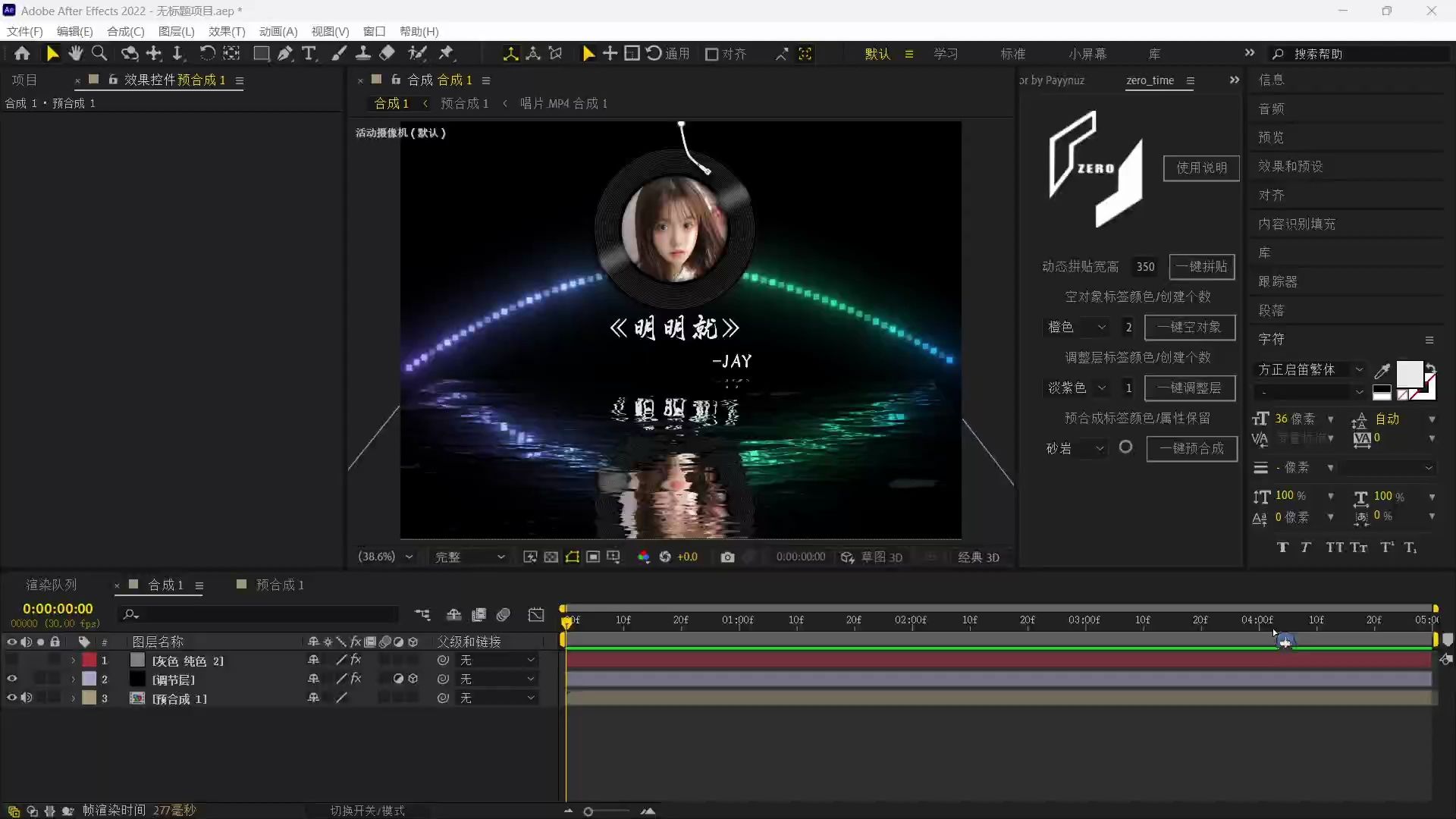
Task: Click the motion blur timeline switch
Action: tap(503, 614)
